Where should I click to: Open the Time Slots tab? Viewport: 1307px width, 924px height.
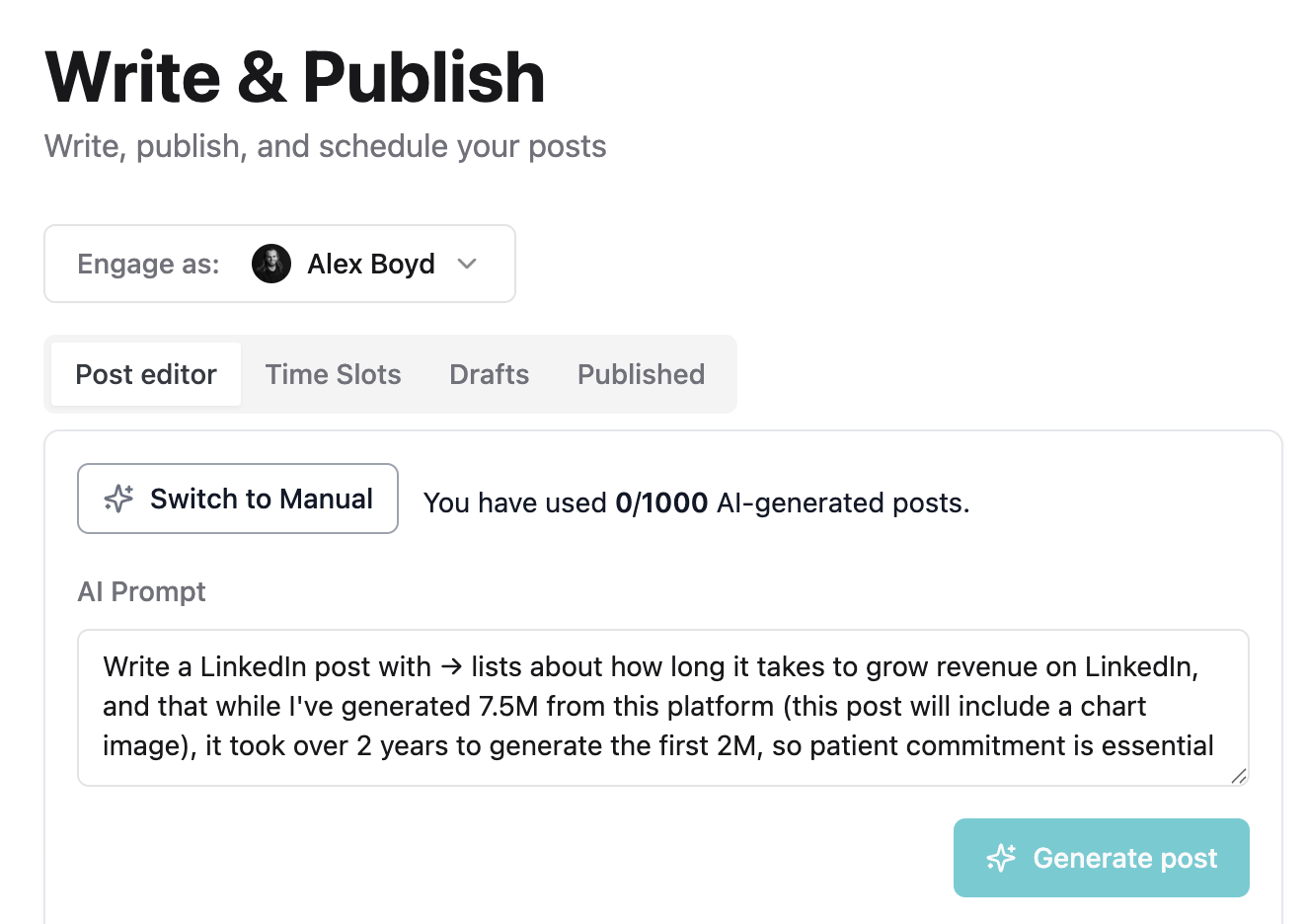[334, 374]
